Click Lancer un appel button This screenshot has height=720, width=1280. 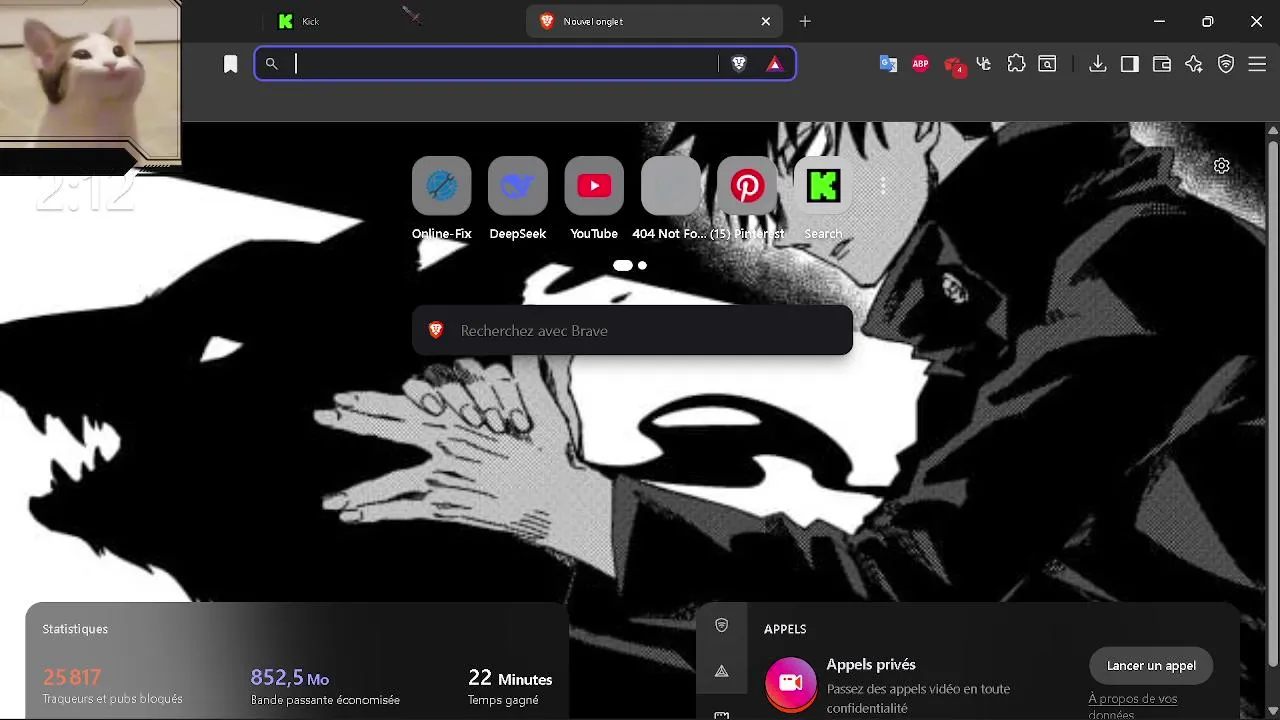[1151, 665]
